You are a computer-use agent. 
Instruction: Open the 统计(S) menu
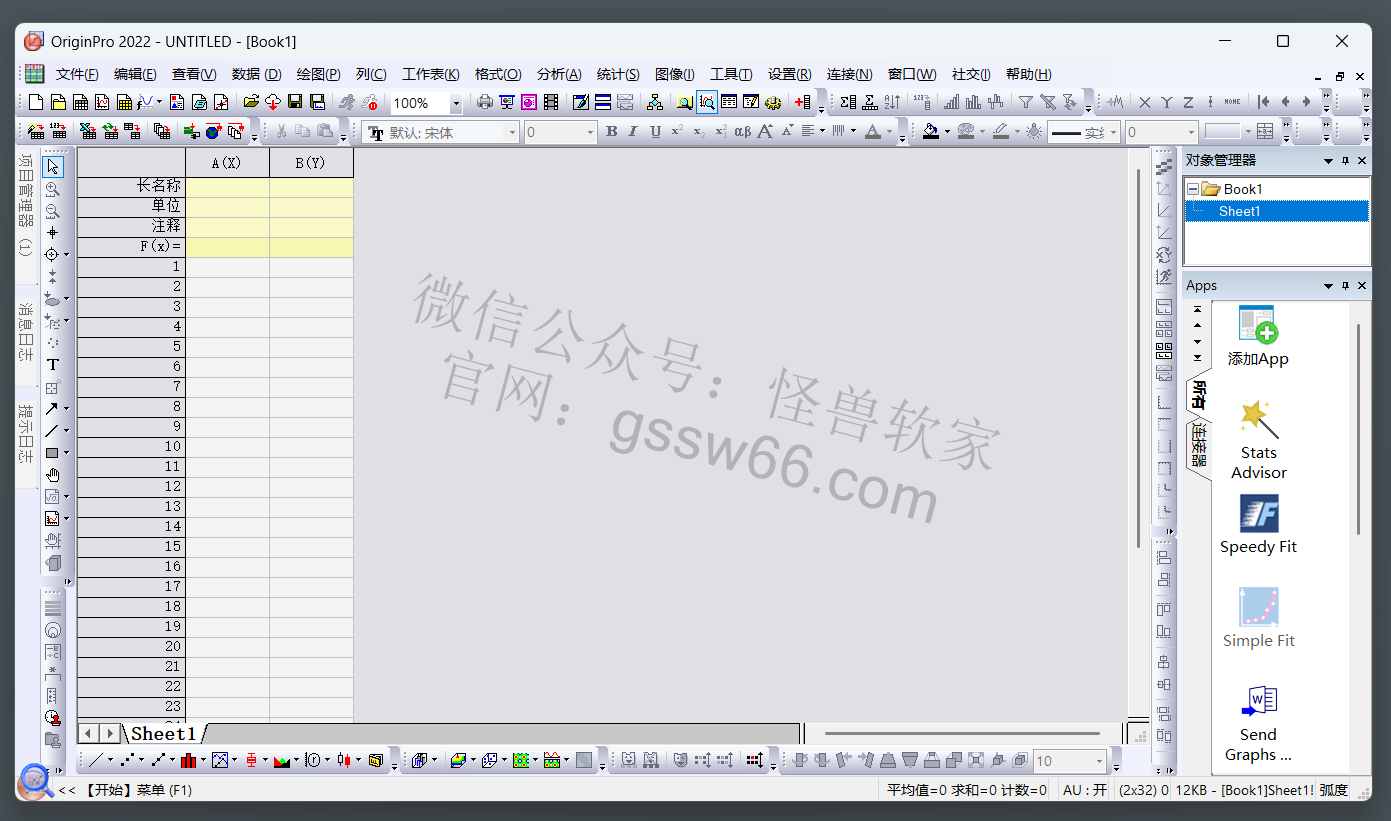(618, 74)
